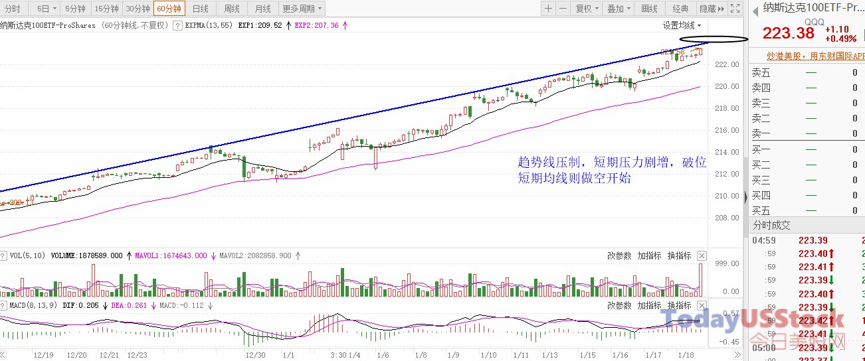The width and height of the screenshot is (865, 361).
Task: Close the MACD indicator panel
Action: pos(701,305)
